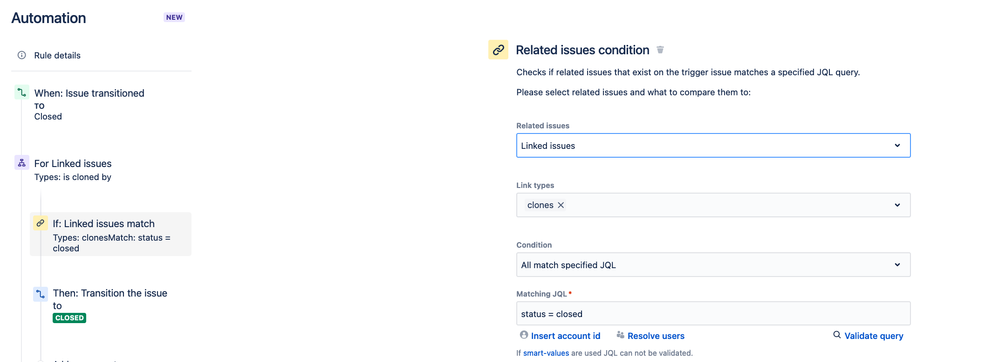Screen dimensions: 999x362
Task: Click the large link icon in the condition header
Action: coord(498,50)
